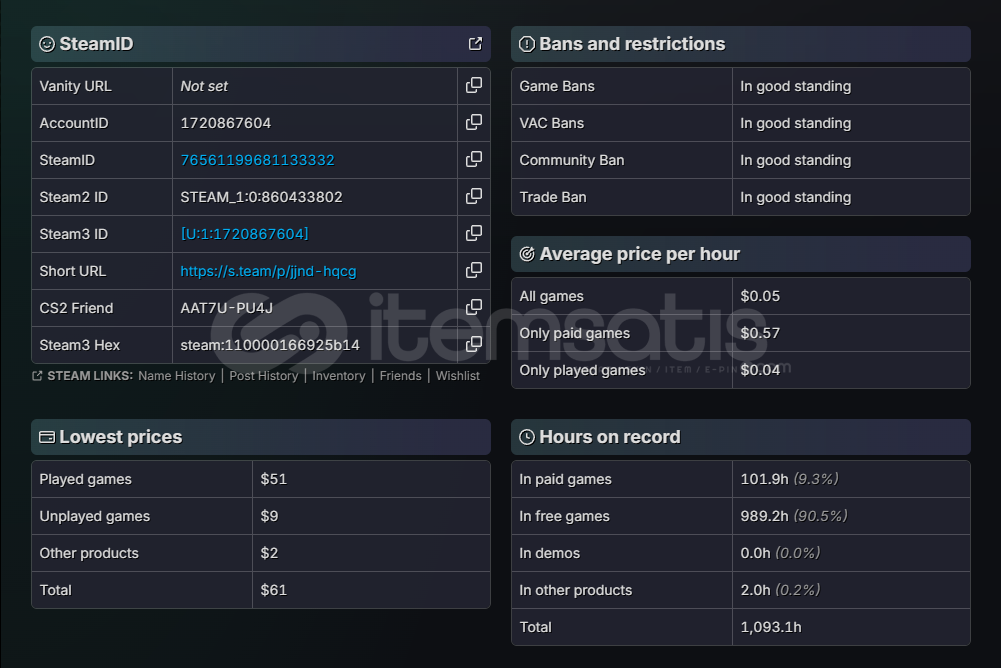
Task: Copy the Steam3 Hex value
Action: 474,345
